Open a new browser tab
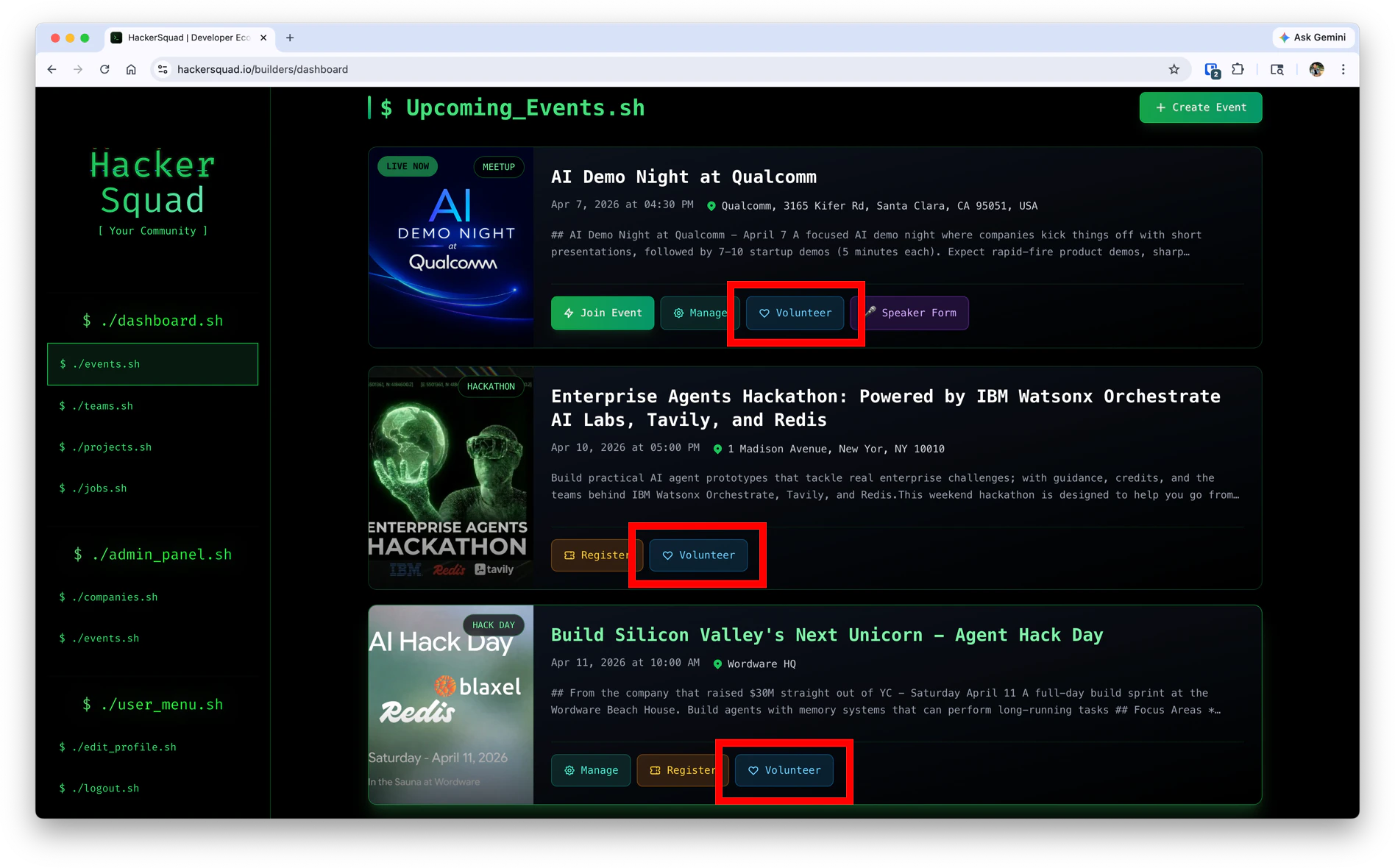Image resolution: width=1395 pixels, height=868 pixels. [x=290, y=38]
